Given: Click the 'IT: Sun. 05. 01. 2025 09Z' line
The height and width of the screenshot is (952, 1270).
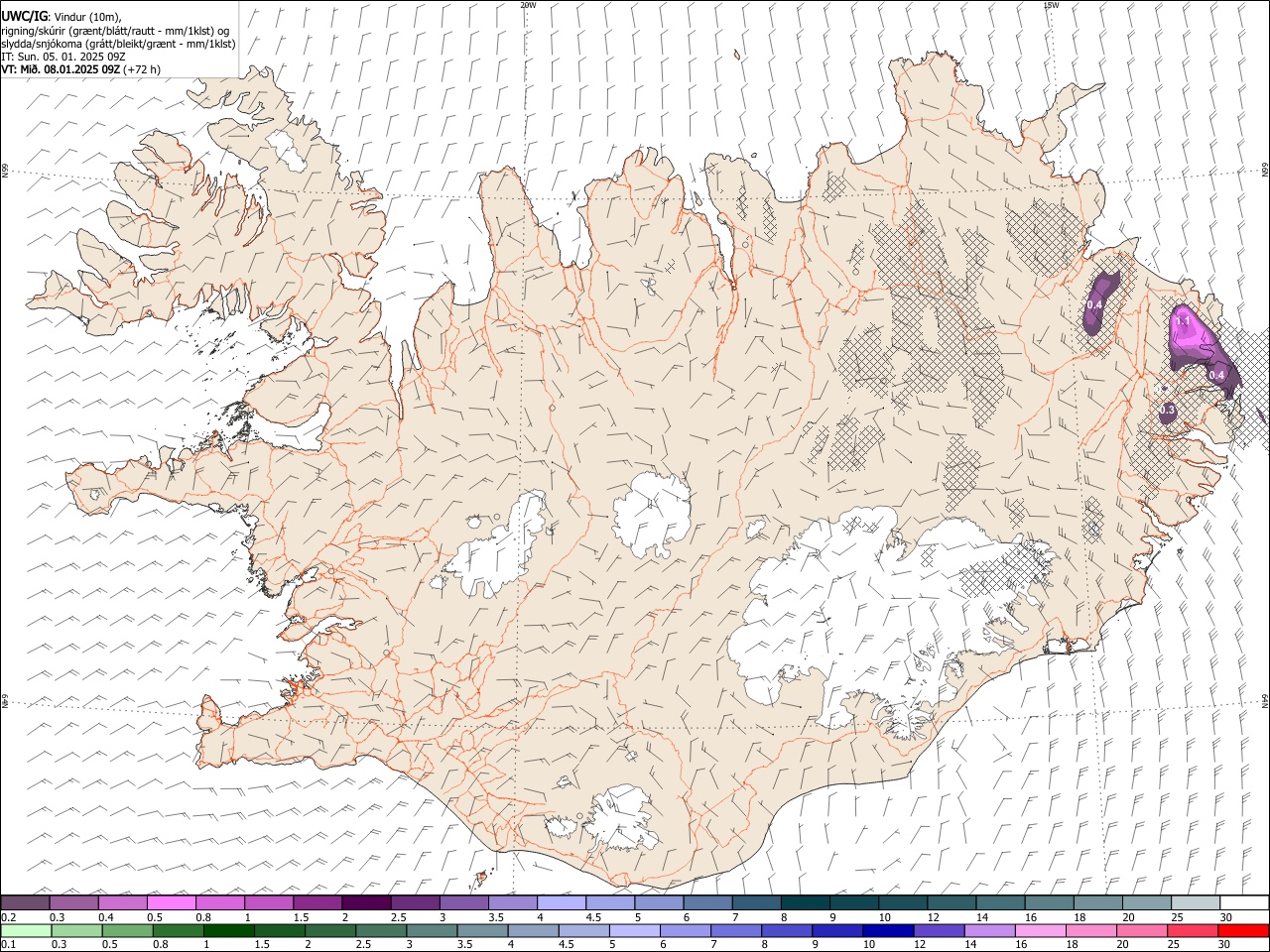Looking at the screenshot, I should click(63, 57).
